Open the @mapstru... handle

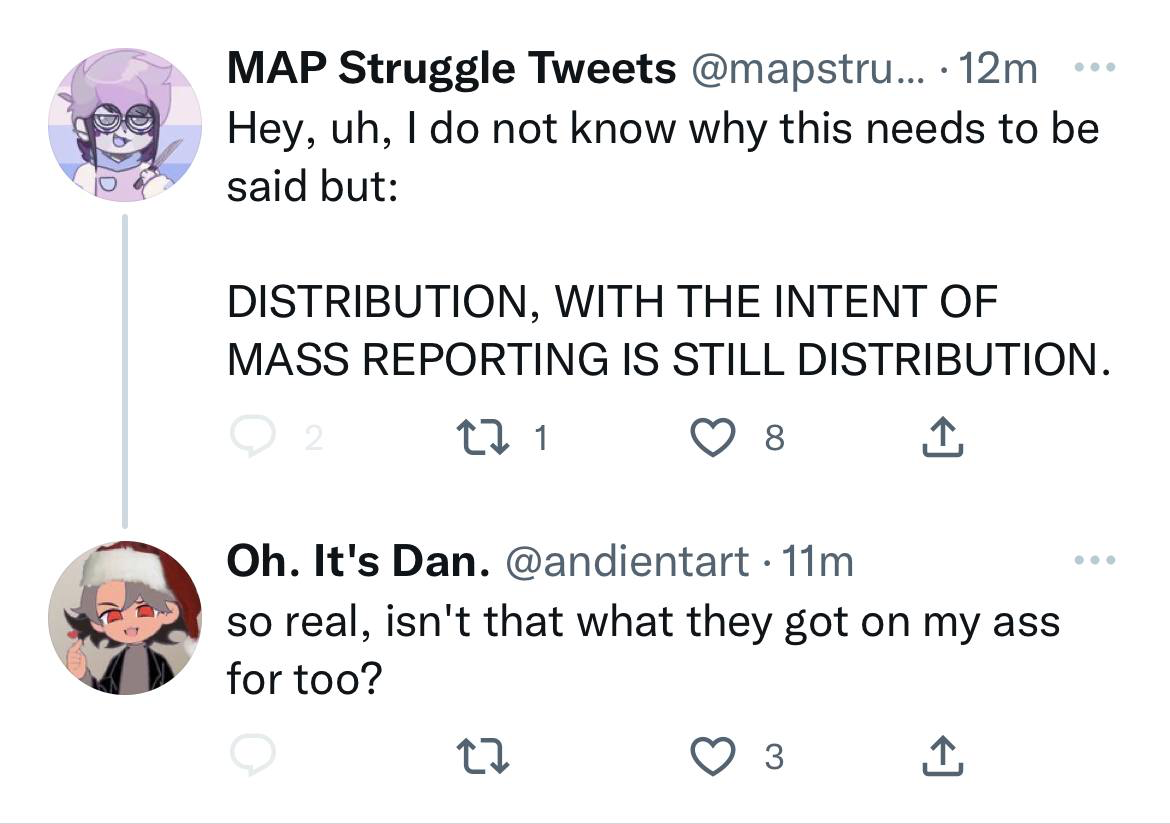(x=808, y=69)
